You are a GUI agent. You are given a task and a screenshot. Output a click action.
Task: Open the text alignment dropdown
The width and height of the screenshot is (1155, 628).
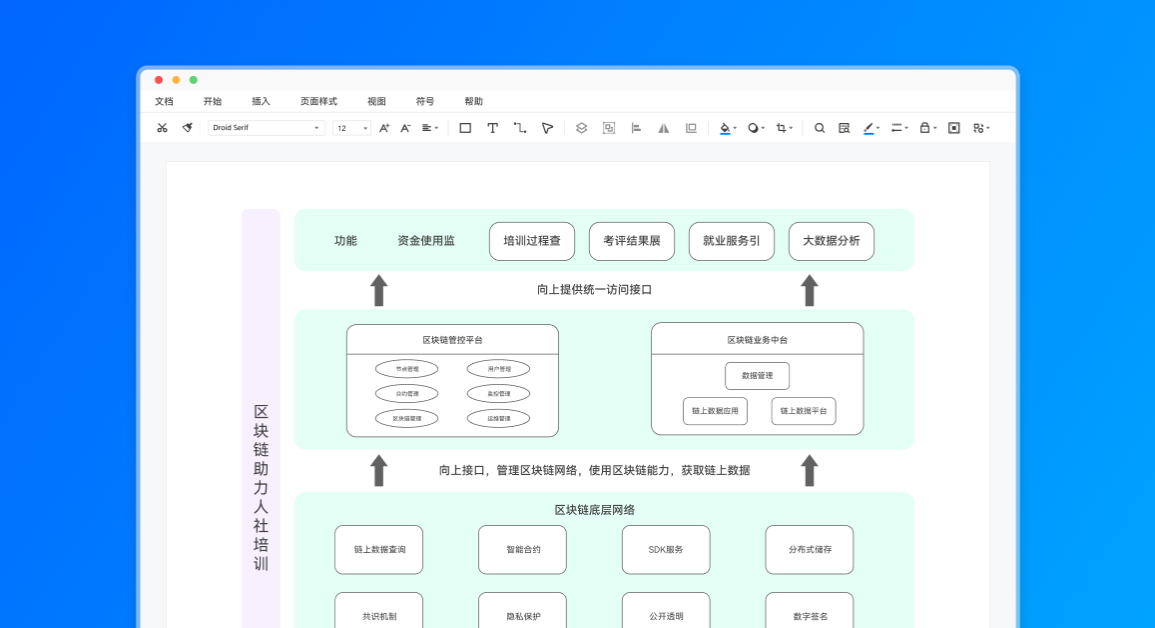[x=429, y=128]
